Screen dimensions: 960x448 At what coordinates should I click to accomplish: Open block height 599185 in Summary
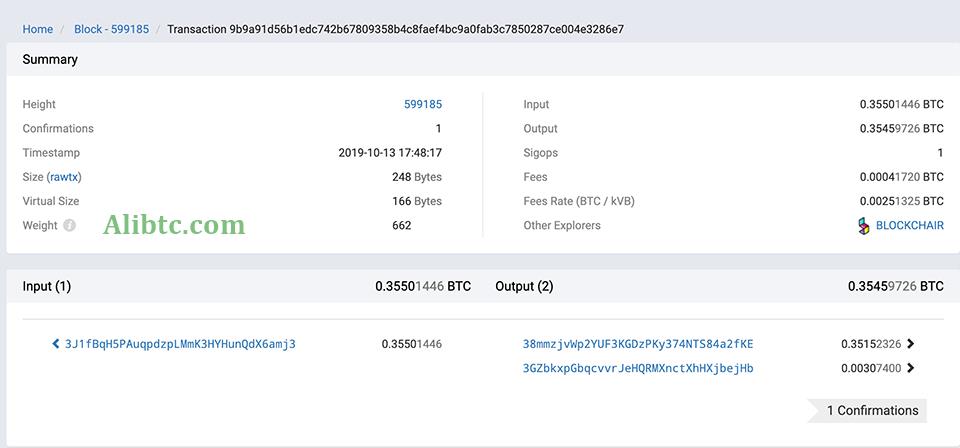[422, 104]
